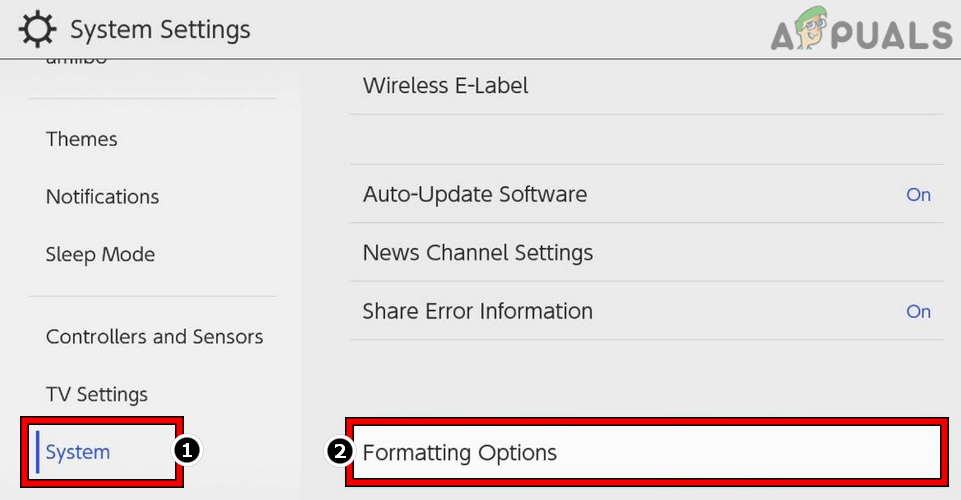This screenshot has height=500, width=961.
Task: Click the System Settings header title
Action: click(x=160, y=30)
